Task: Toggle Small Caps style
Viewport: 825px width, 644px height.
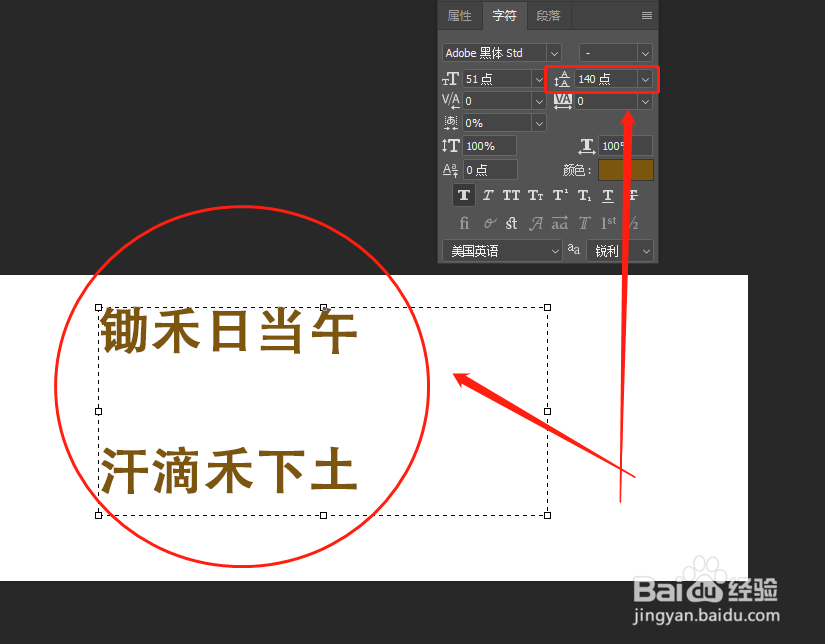Action: point(536,196)
